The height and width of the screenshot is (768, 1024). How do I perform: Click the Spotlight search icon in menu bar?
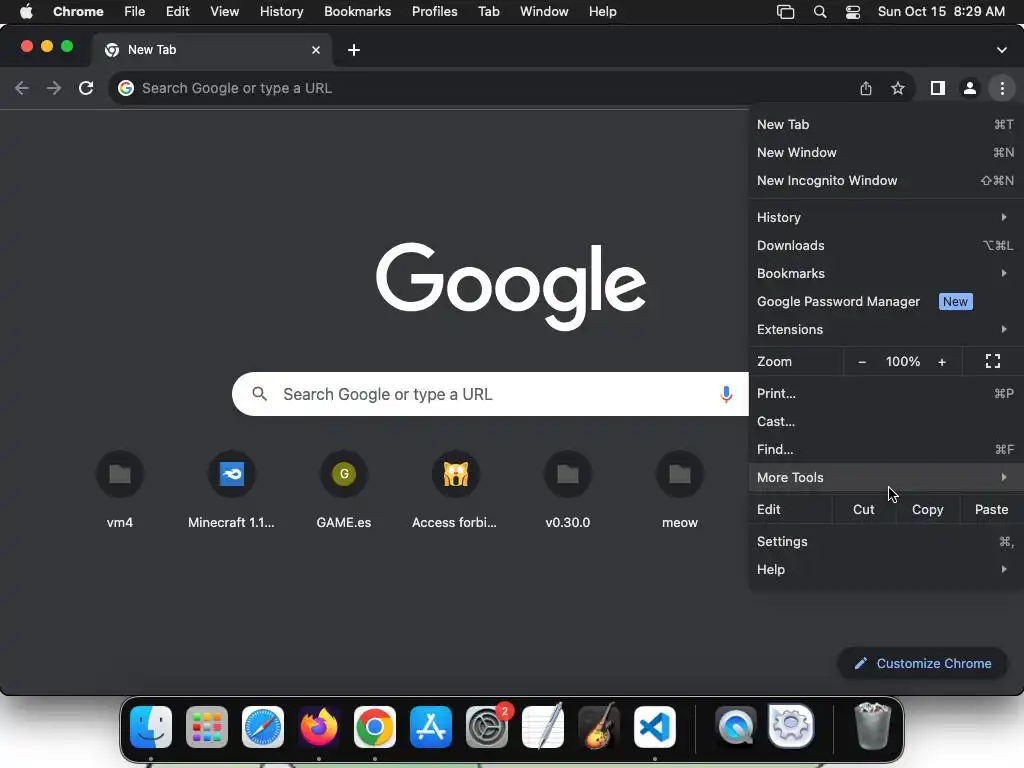[x=820, y=12]
